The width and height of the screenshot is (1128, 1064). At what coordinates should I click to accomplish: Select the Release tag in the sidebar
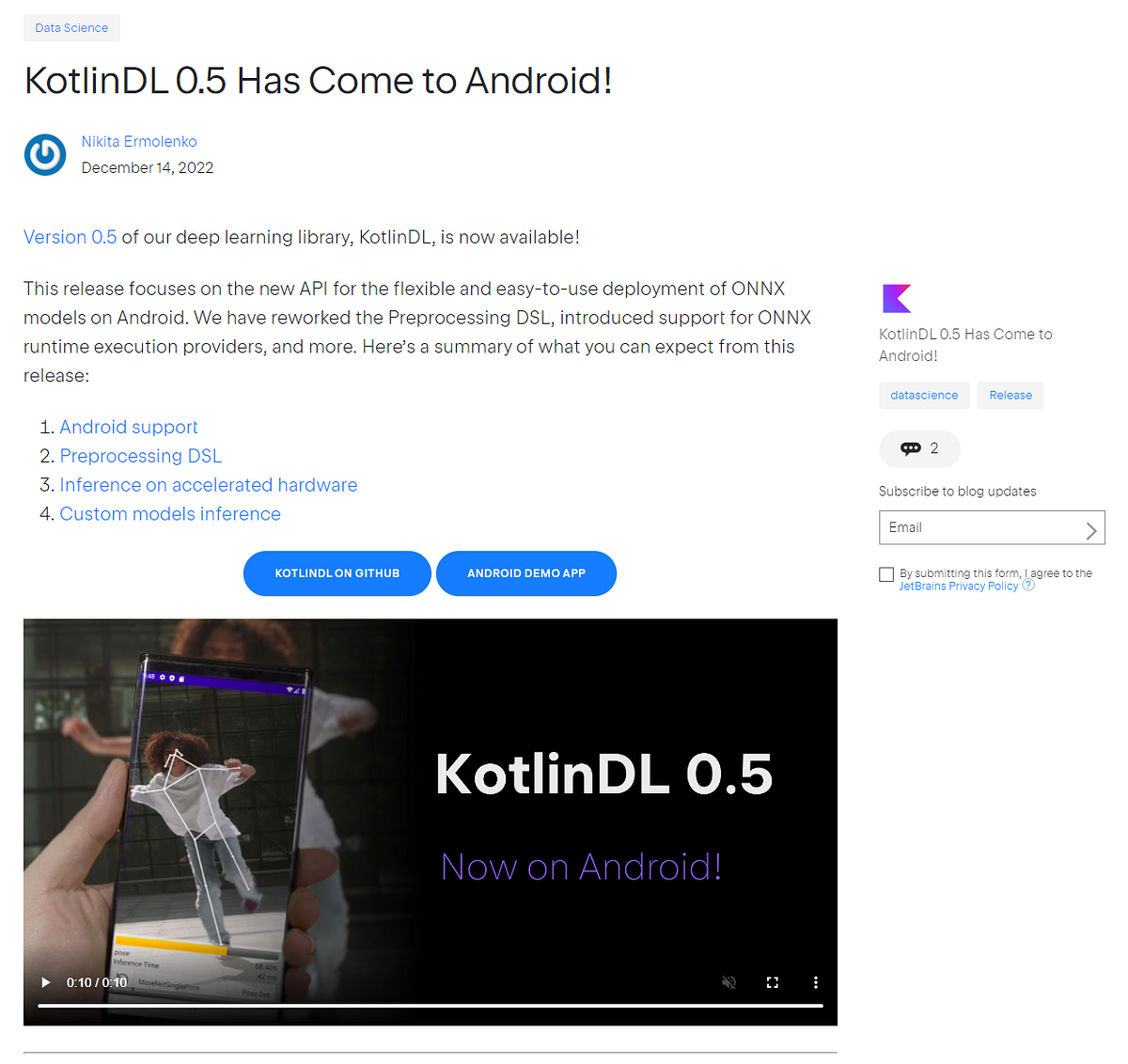click(1010, 395)
